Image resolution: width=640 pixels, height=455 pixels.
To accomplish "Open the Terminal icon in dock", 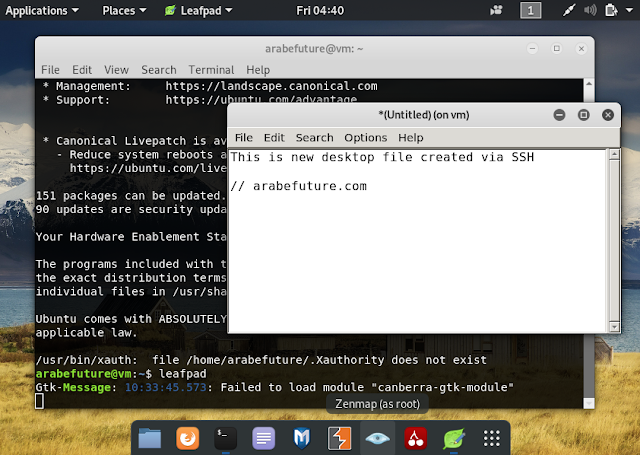I will [226, 438].
